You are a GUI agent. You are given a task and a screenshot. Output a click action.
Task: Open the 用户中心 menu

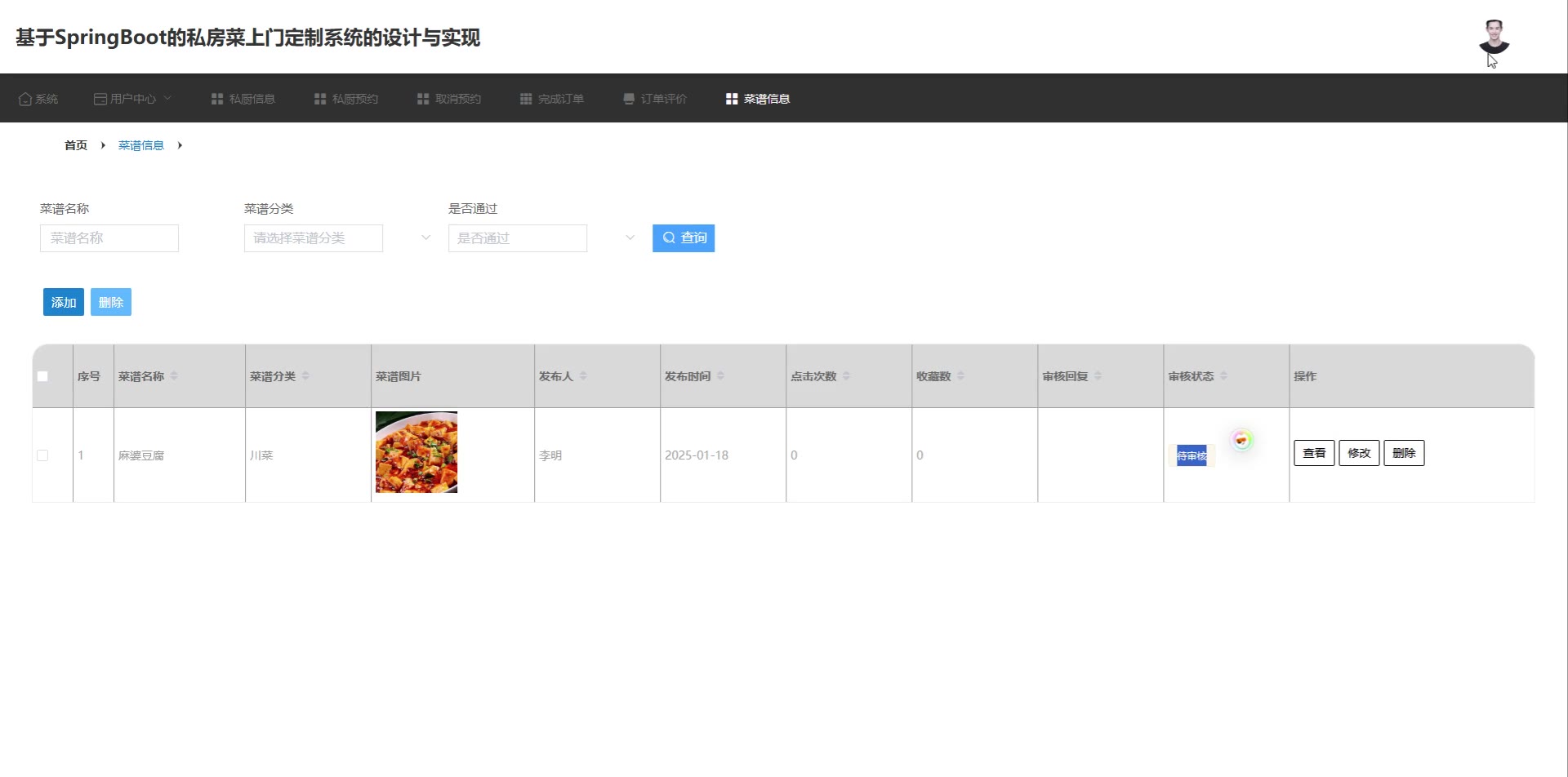point(132,99)
